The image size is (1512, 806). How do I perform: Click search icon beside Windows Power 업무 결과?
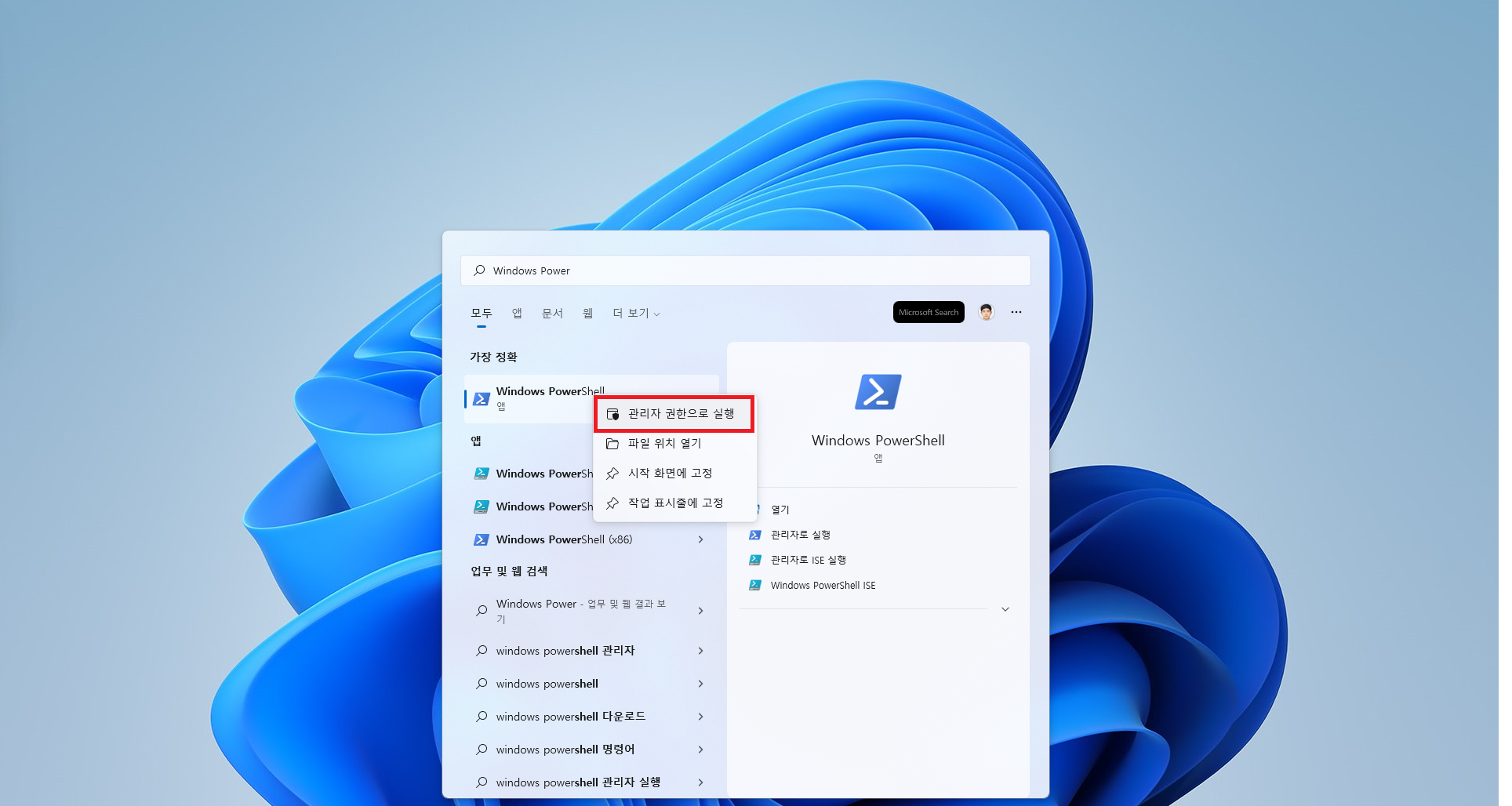(x=482, y=611)
